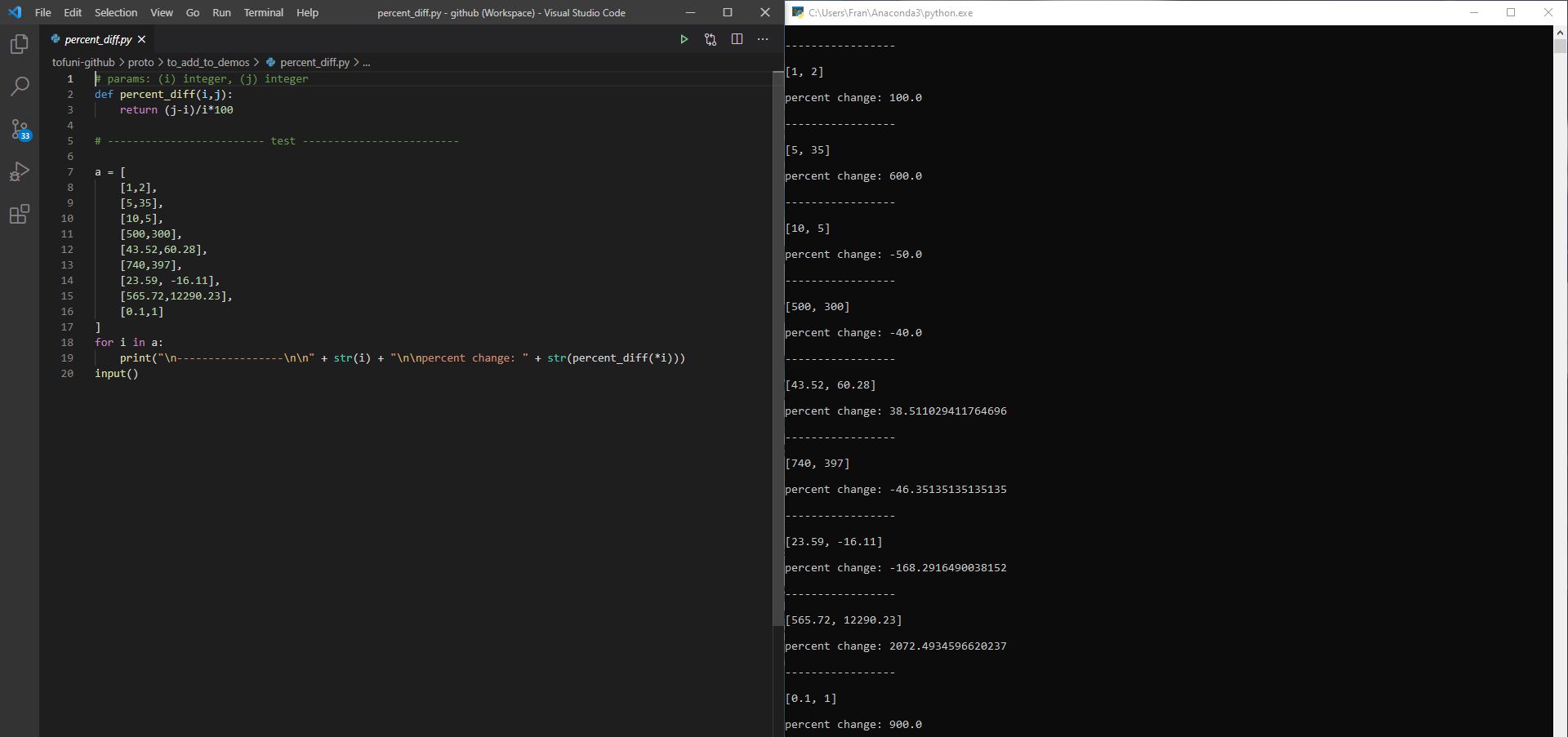Open Source Control view with 33 badge
This screenshot has width=1568, height=737.
pyautogui.click(x=20, y=129)
